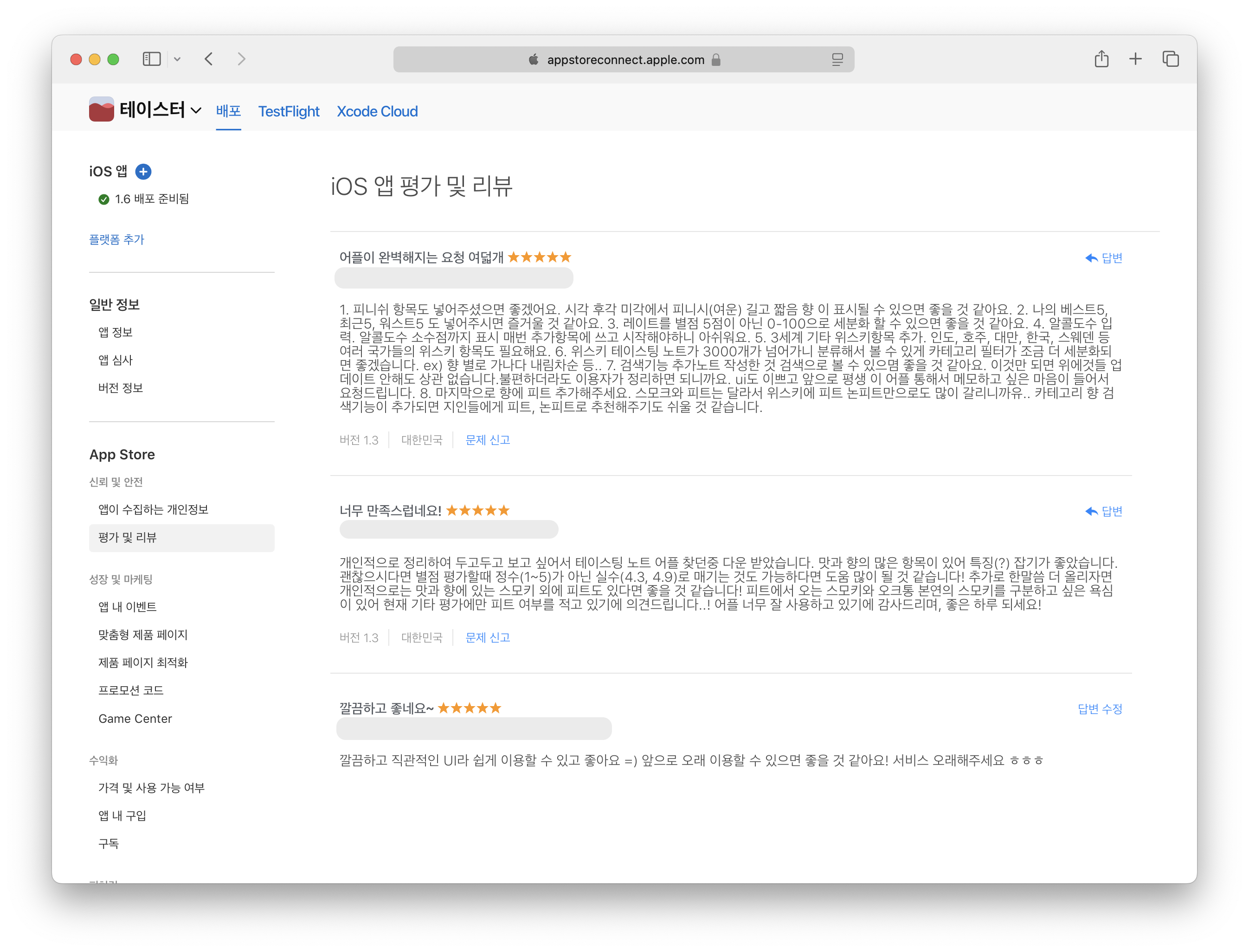Click the address bar showing appstoreconnect.apple.com
1249x952 pixels.
coord(624,59)
